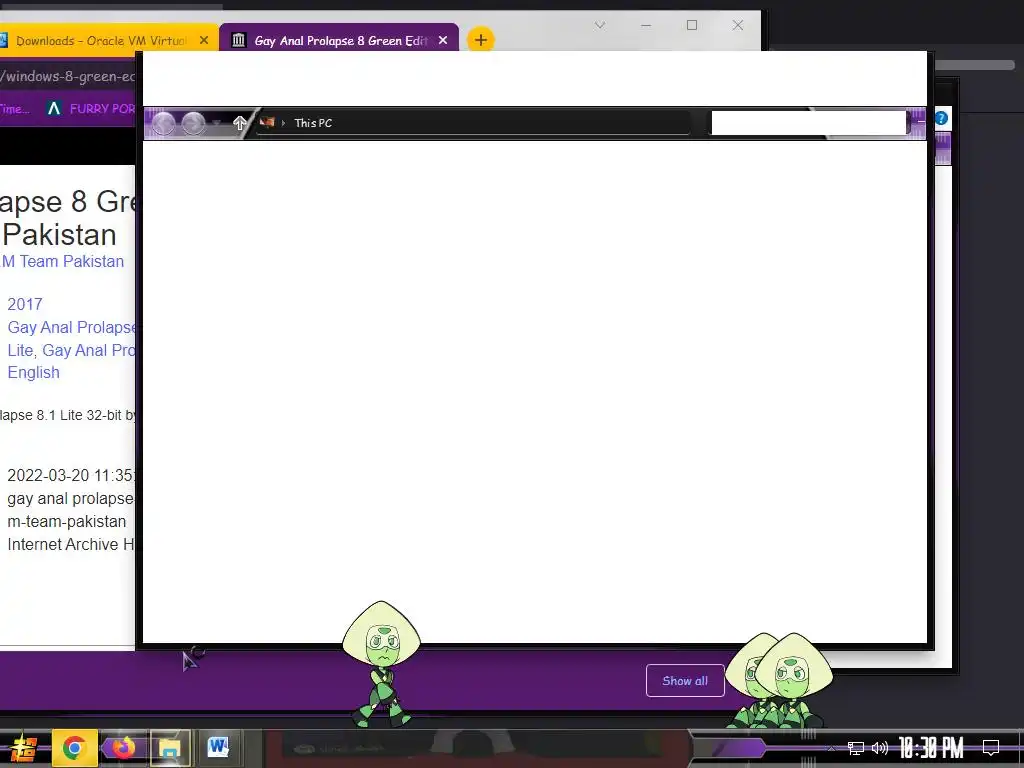This screenshot has height=768, width=1024.
Task: Click the Explorer search box
Action: [x=808, y=123]
